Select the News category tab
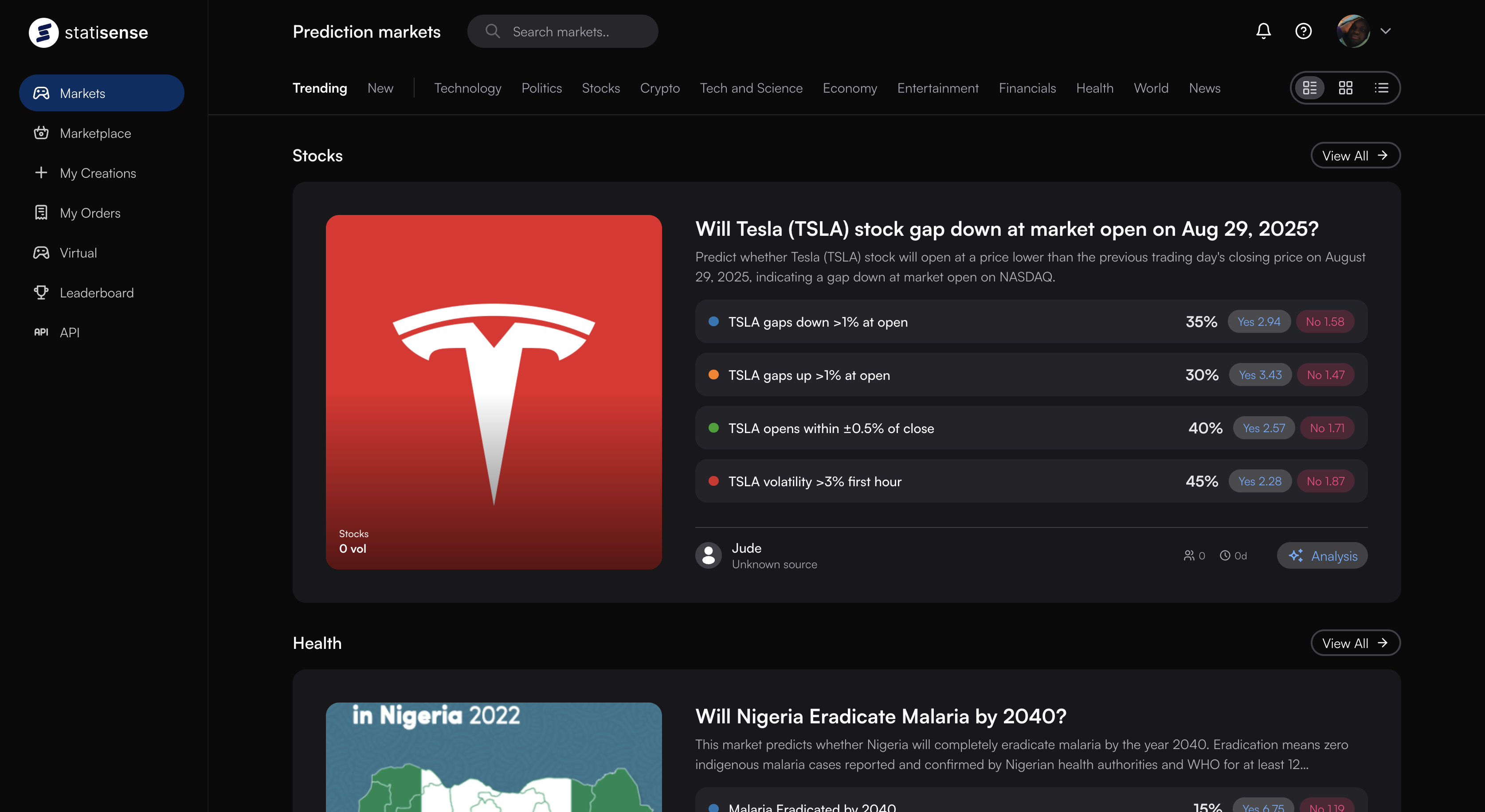1485x812 pixels. [1205, 88]
